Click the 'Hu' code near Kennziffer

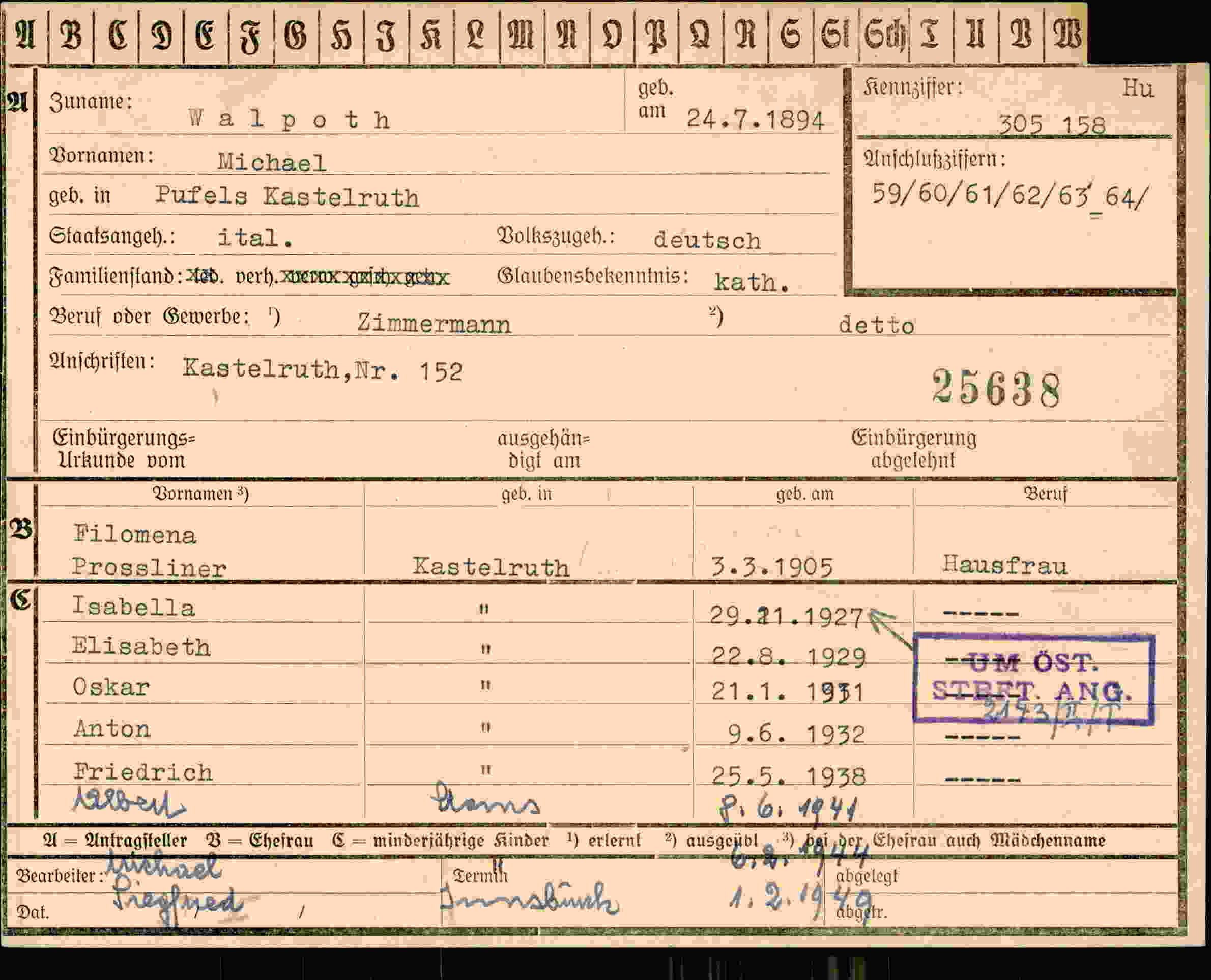point(1138,88)
